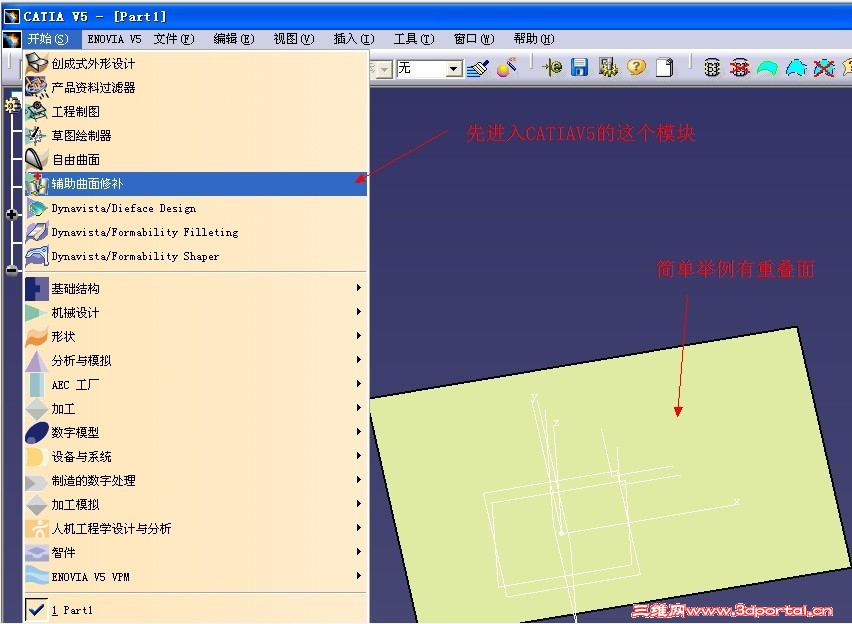Viewport: 852px width, 624px height.
Task: Select 创成式外形设计 workbench entry
Action: point(196,64)
